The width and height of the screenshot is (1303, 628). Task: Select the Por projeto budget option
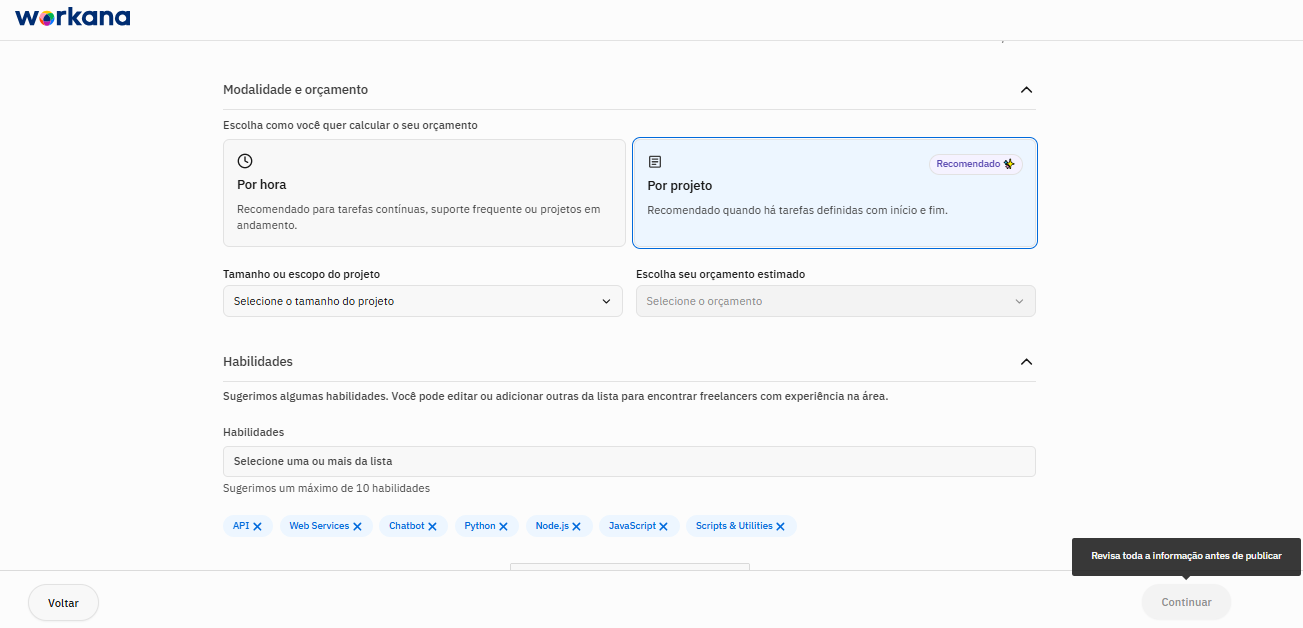835,193
